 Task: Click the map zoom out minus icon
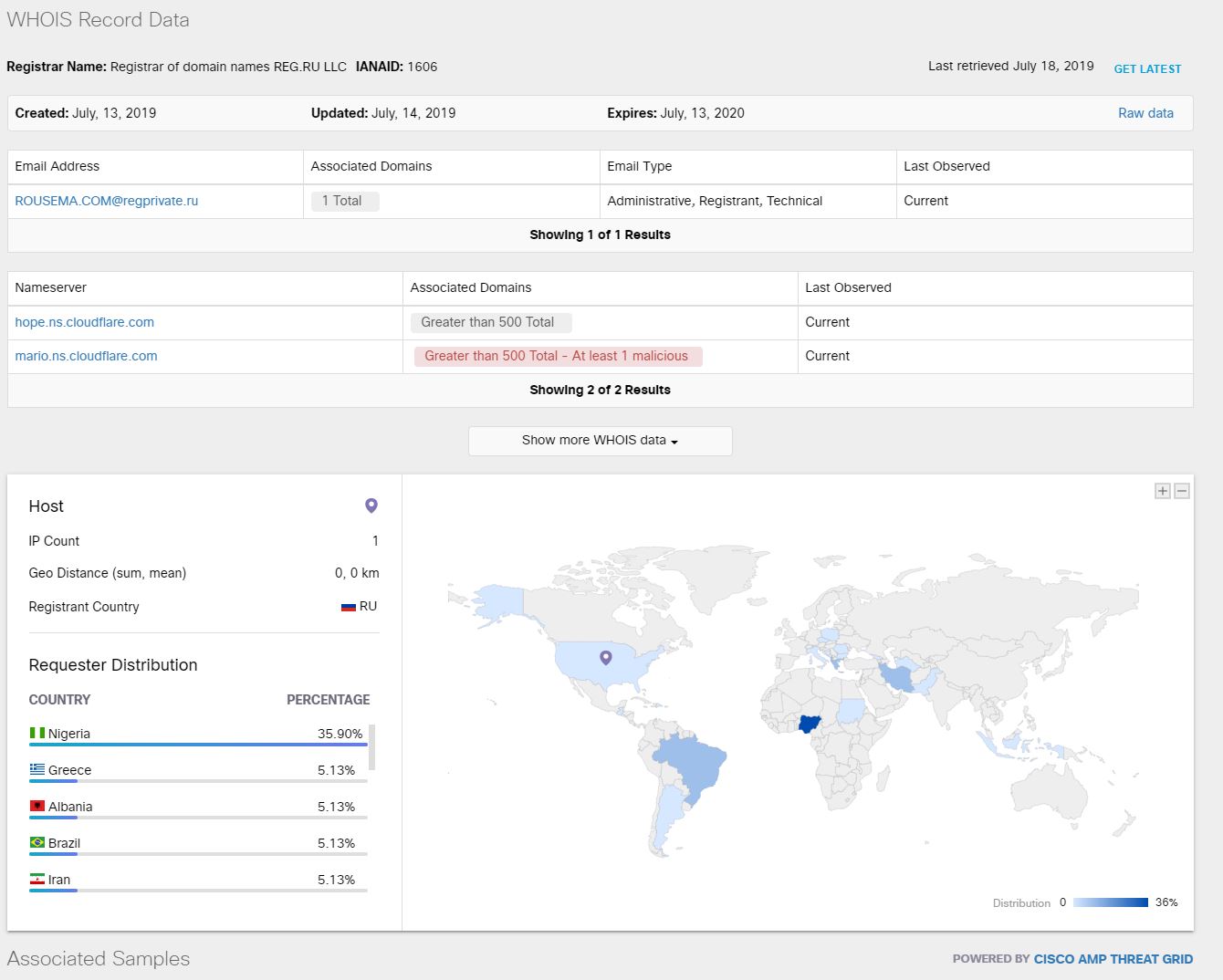(x=1182, y=491)
